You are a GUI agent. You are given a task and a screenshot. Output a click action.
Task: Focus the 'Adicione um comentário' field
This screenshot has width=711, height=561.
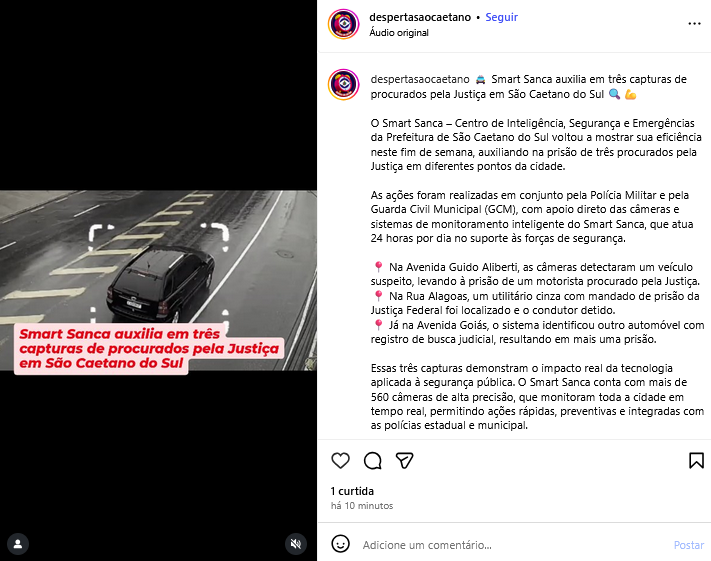(512, 545)
